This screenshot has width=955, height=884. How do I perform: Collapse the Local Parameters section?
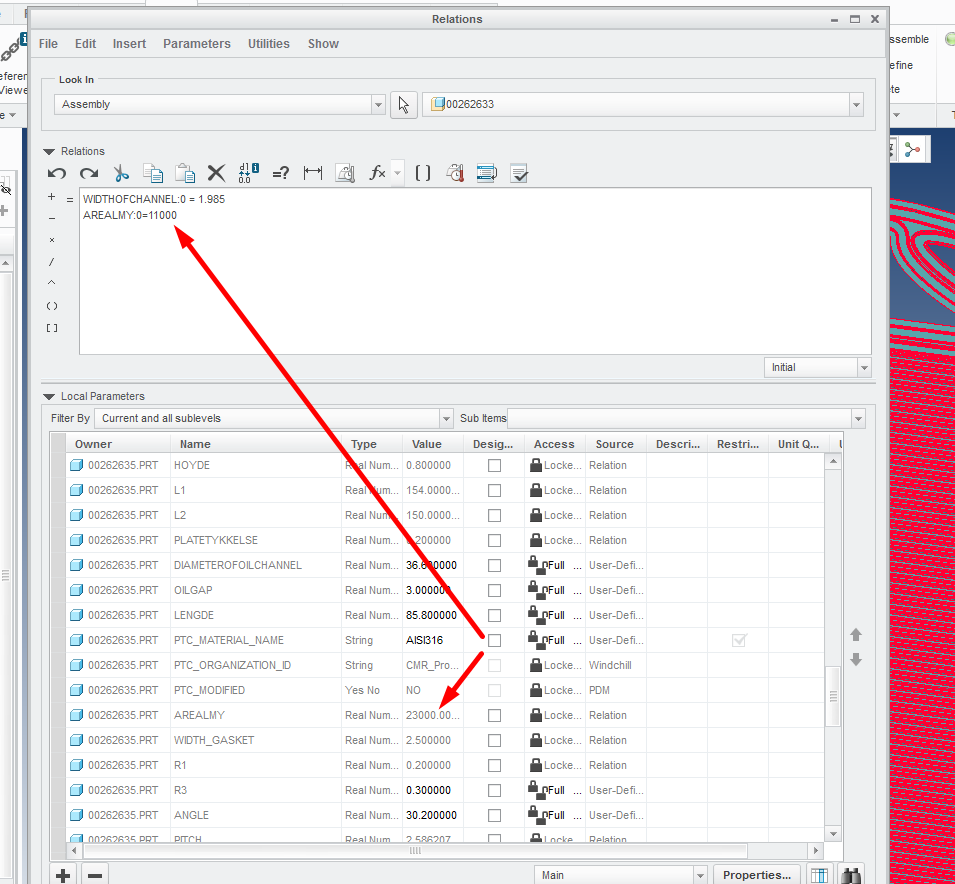pyautogui.click(x=48, y=395)
